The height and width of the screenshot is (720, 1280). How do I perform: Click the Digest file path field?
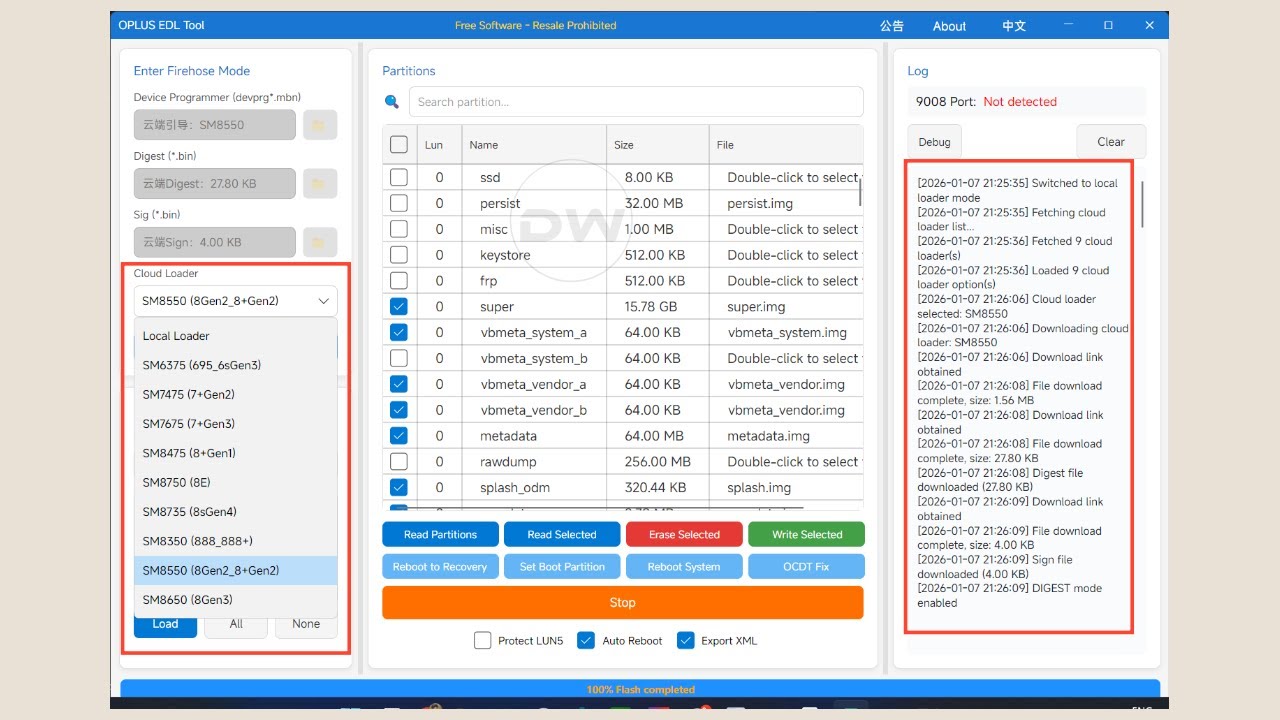(215, 184)
